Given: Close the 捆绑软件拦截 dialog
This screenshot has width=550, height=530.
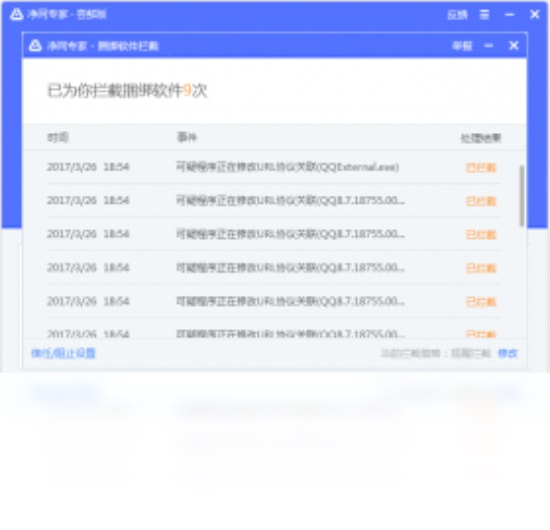Looking at the screenshot, I should pos(514,46).
